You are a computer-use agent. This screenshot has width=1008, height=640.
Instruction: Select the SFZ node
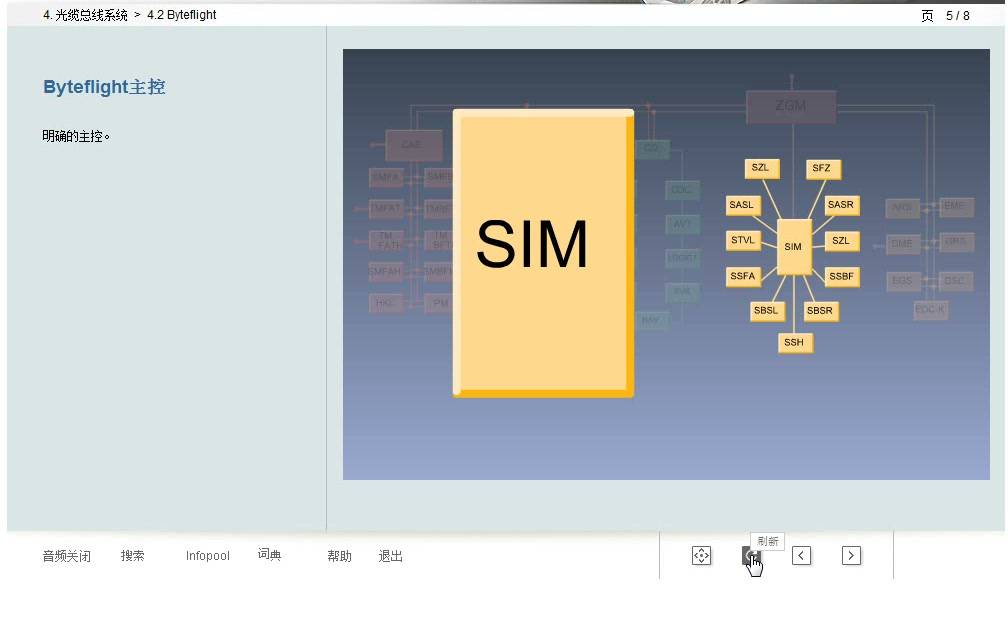tap(823, 169)
